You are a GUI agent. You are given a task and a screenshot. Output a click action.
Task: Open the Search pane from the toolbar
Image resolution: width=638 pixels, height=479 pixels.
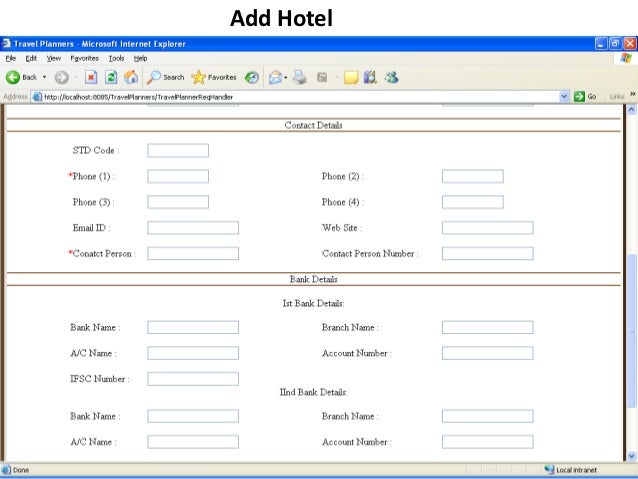(166, 77)
